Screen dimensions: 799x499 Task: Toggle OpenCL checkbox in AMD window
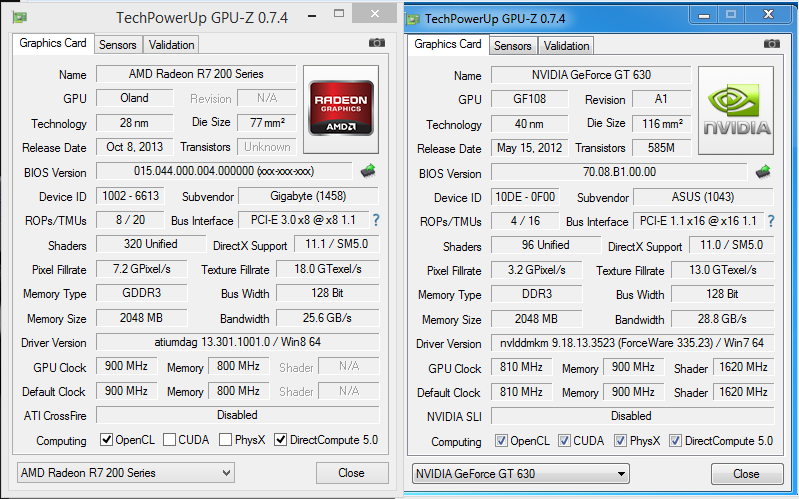pyautogui.click(x=106, y=439)
